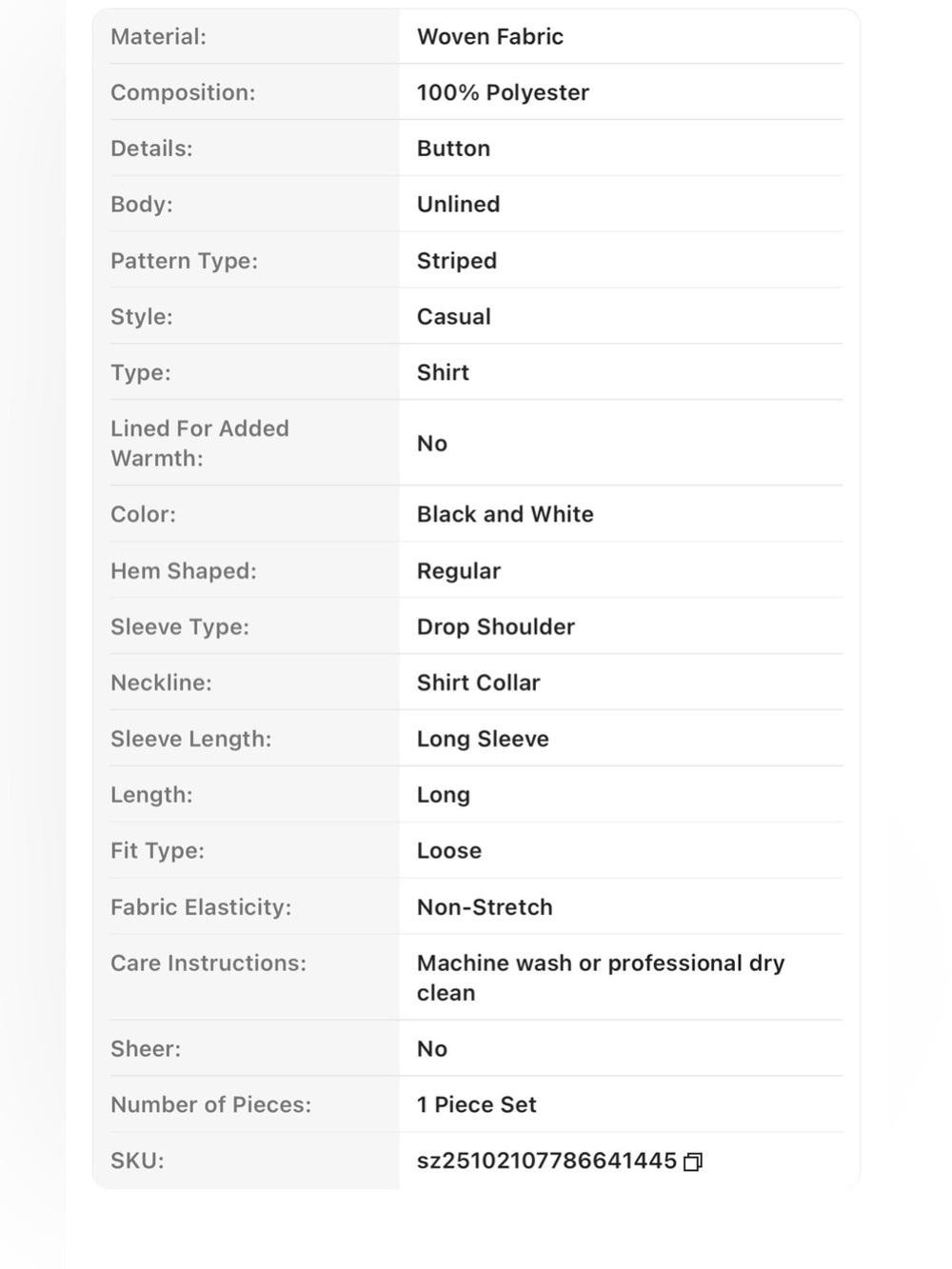Click the Shirt Collar neckline value
The image size is (952, 1269).
(x=479, y=683)
